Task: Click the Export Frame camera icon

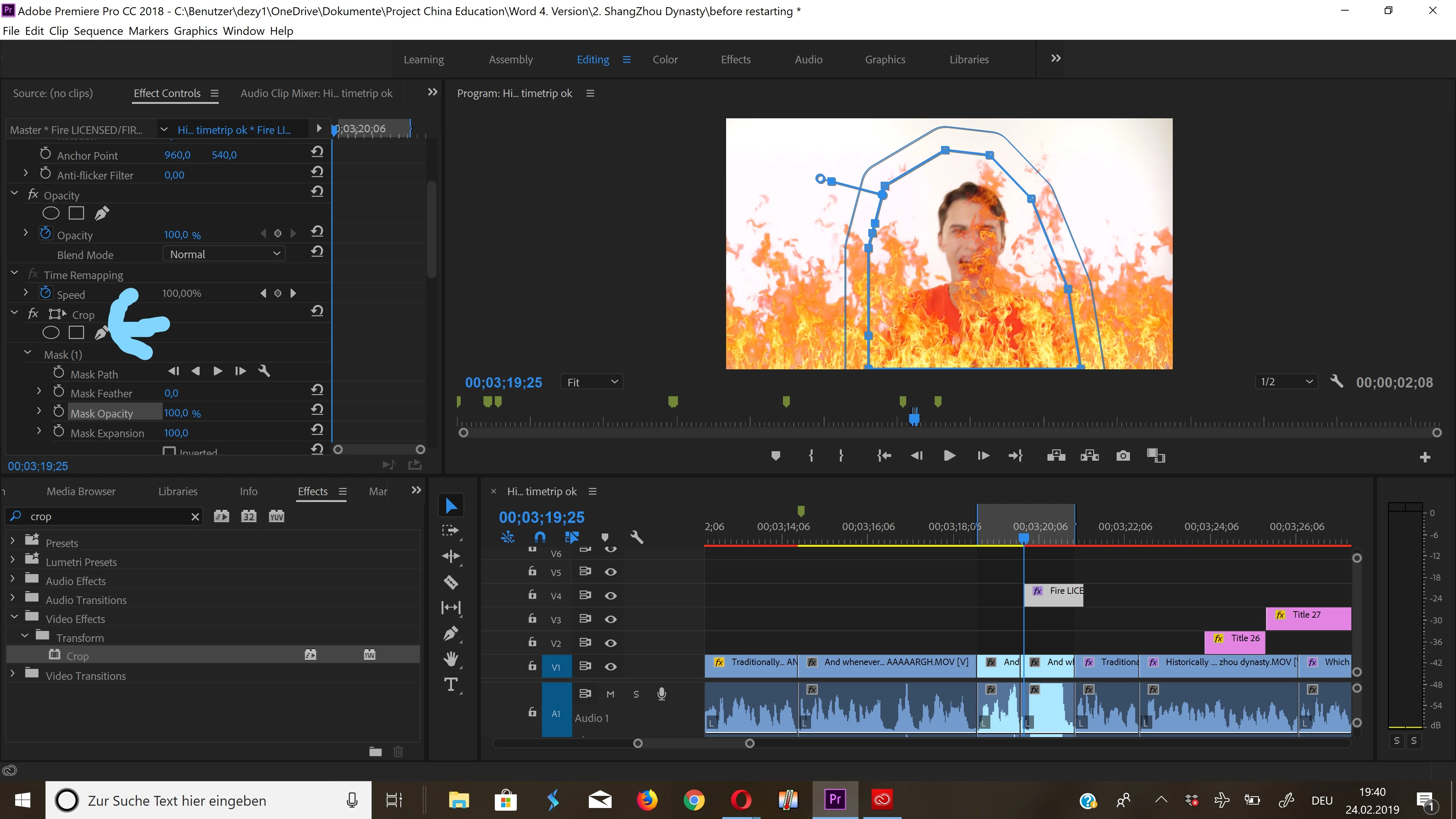Action: (1123, 455)
